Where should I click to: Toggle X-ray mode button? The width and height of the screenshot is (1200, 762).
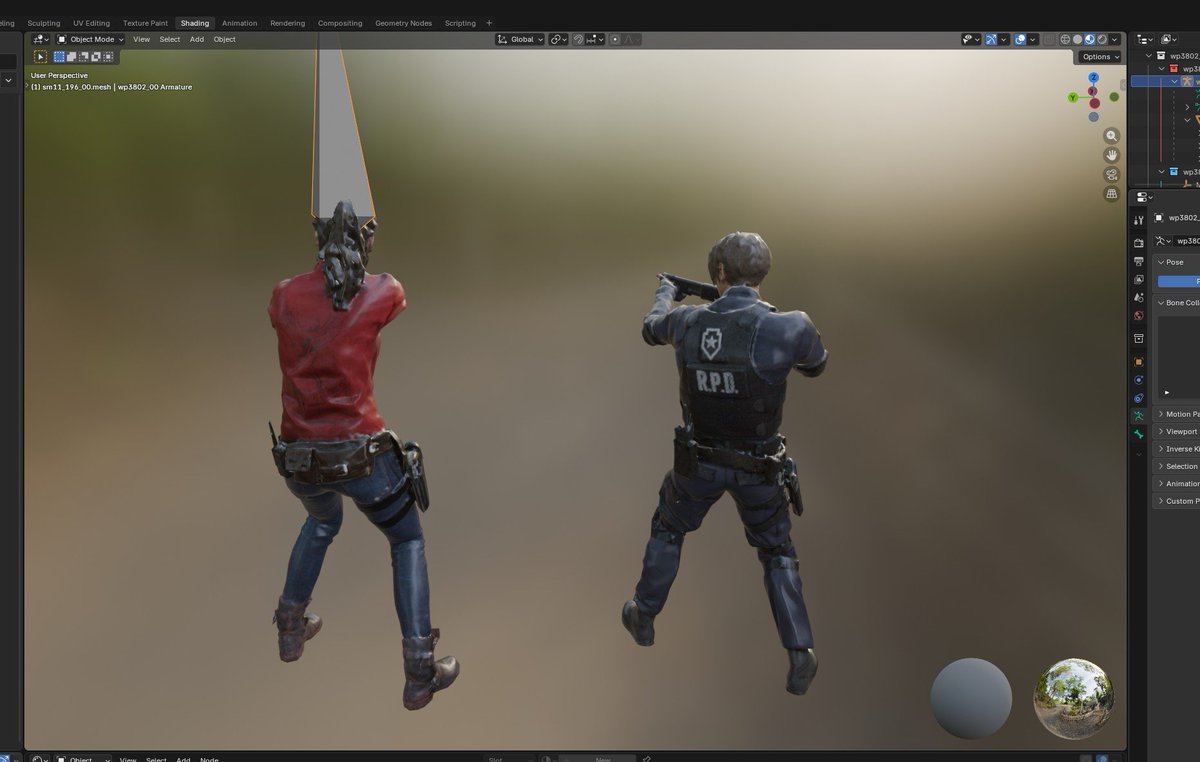[1049, 39]
